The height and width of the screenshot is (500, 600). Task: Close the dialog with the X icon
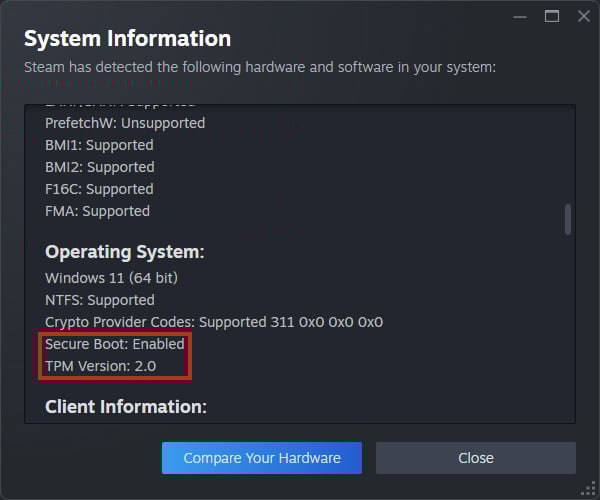coord(581,17)
